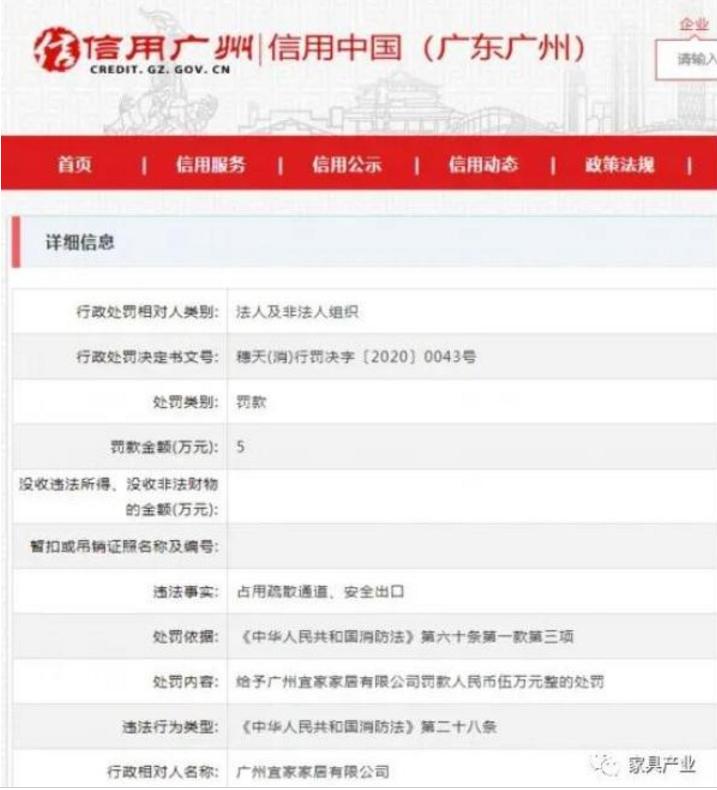Viewport: 717px width, 790px height.
Task: Open the 首页 navigation tab
Action: 75,164
